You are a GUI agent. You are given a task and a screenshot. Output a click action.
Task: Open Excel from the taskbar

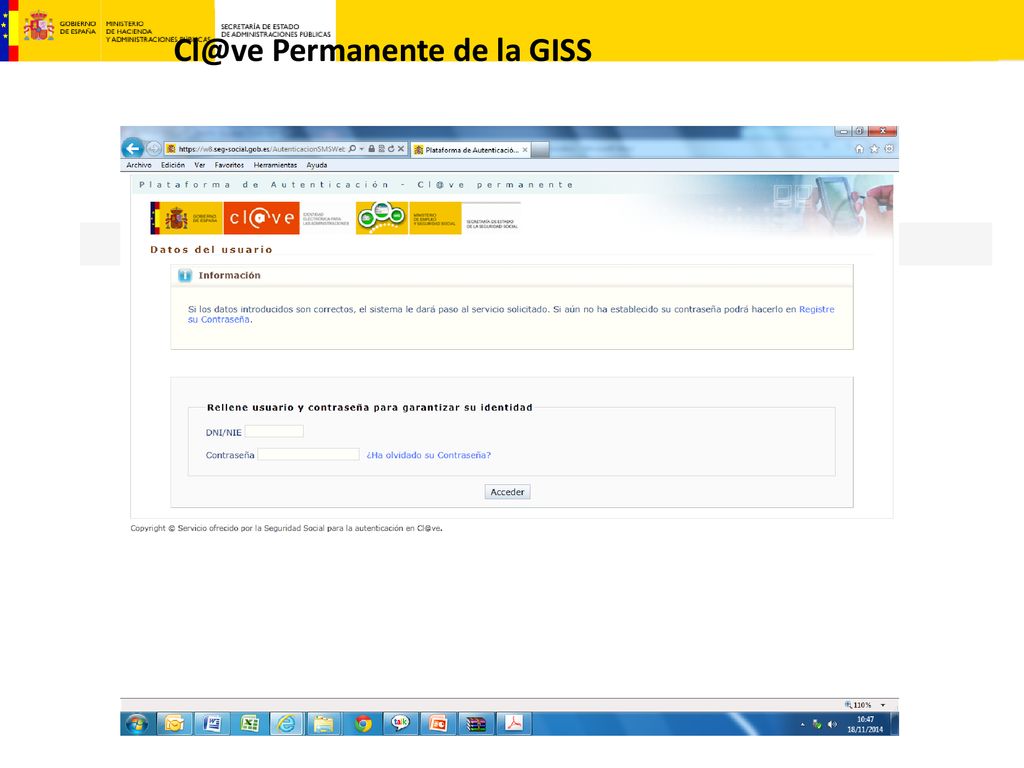point(250,724)
